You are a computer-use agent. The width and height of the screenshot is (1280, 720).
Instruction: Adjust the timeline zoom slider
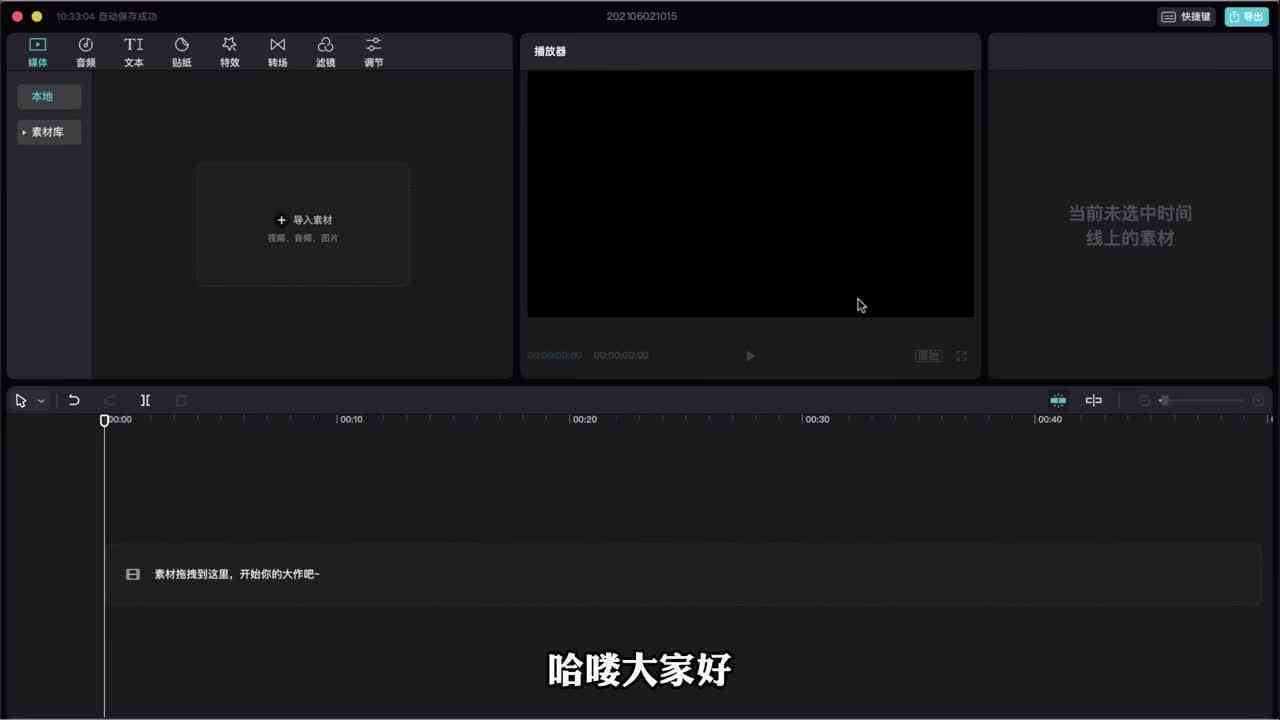[x=1202, y=400]
